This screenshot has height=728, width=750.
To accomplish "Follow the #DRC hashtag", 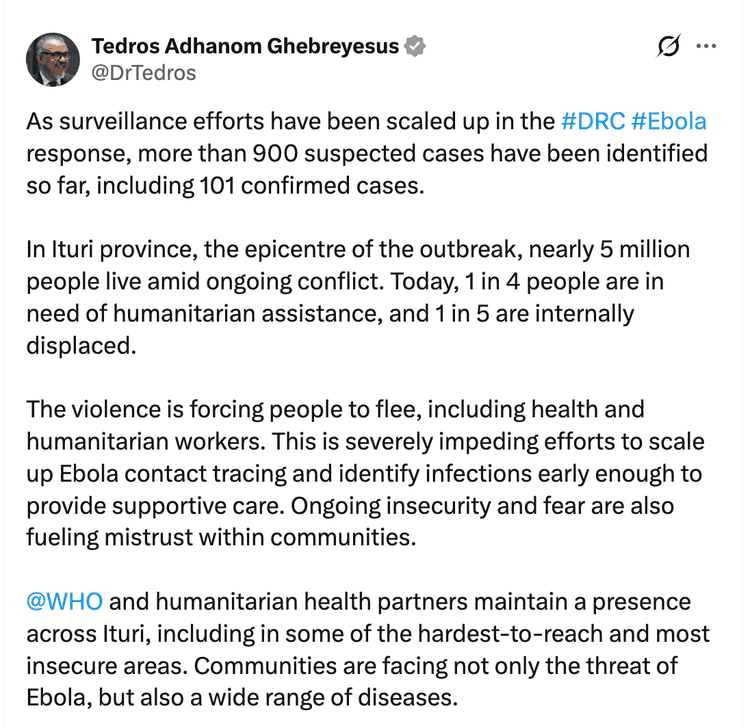I will [593, 121].
